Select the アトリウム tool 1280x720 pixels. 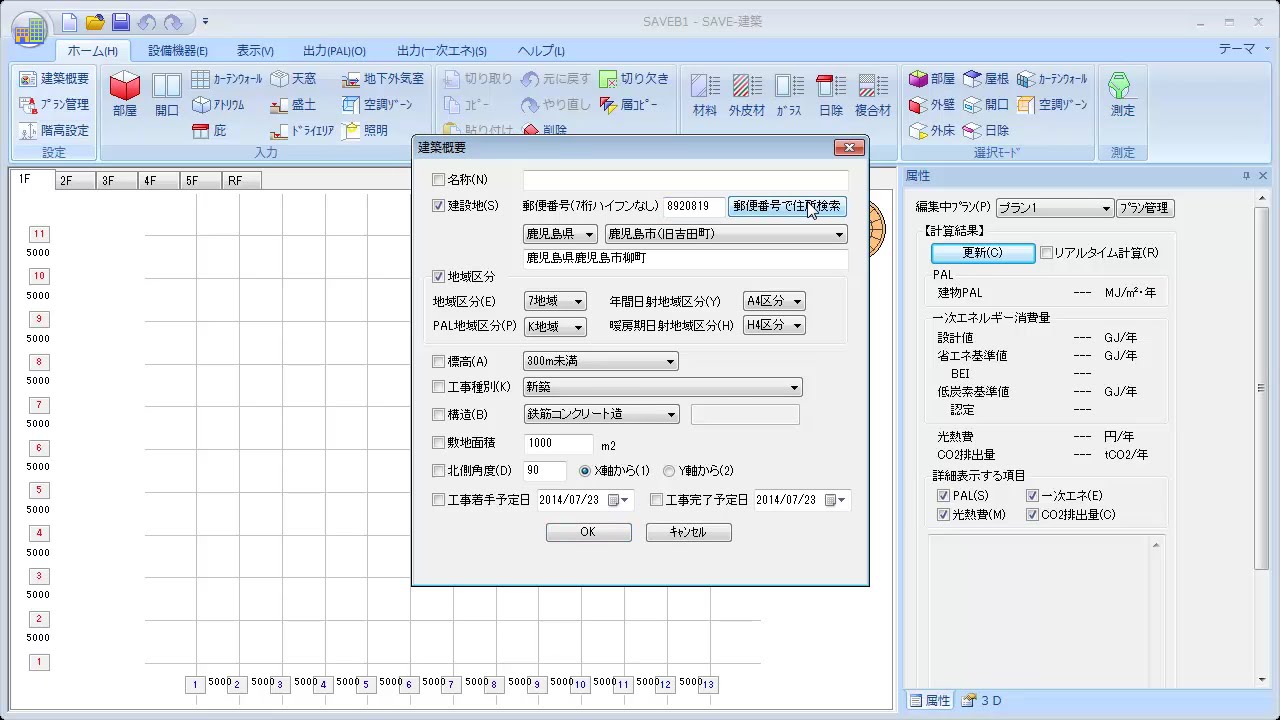[x=218, y=104]
